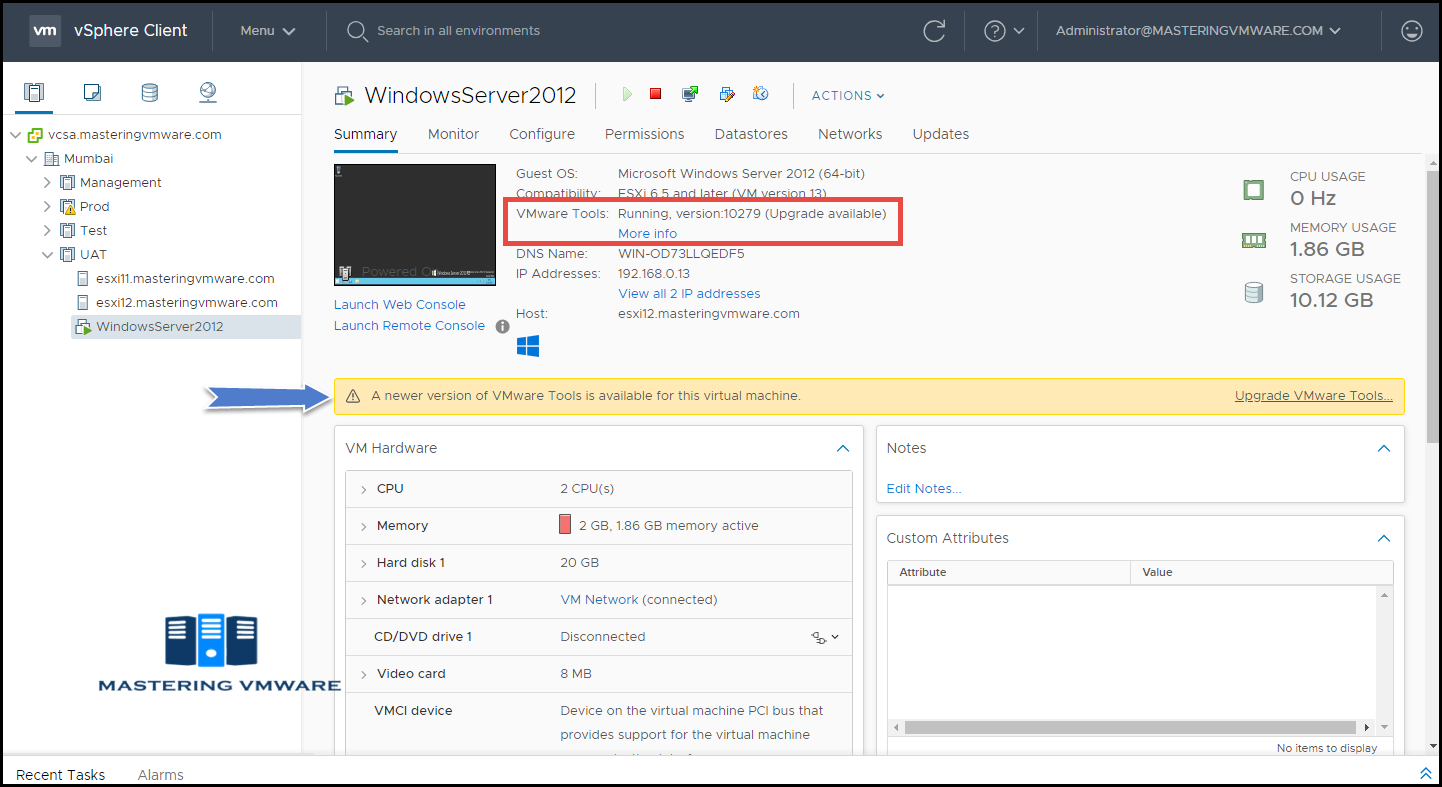
Task: Switch to the Alarms tab
Action: (161, 775)
